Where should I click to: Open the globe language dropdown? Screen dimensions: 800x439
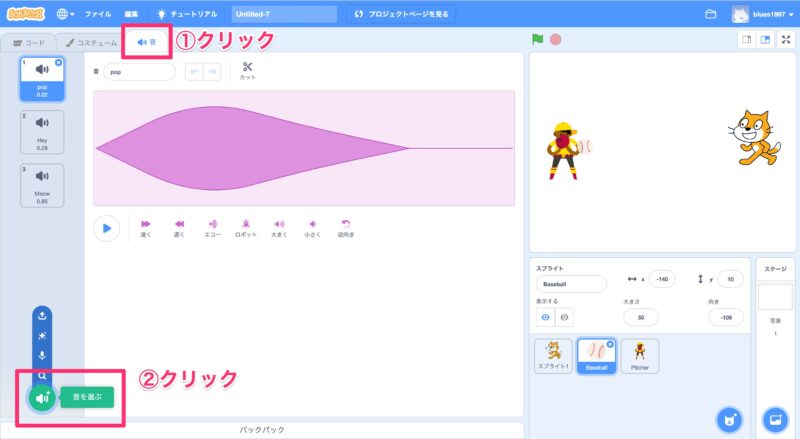pos(66,15)
